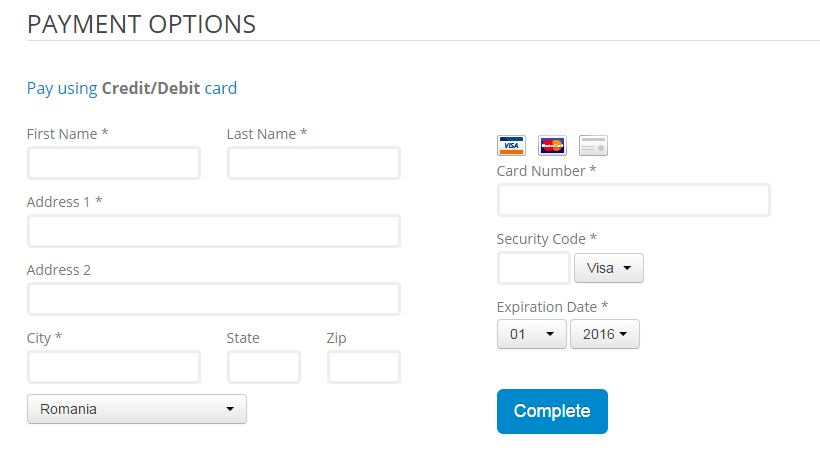This screenshot has width=820, height=456.
Task: Click the generic credit card icon
Action: (x=593, y=146)
